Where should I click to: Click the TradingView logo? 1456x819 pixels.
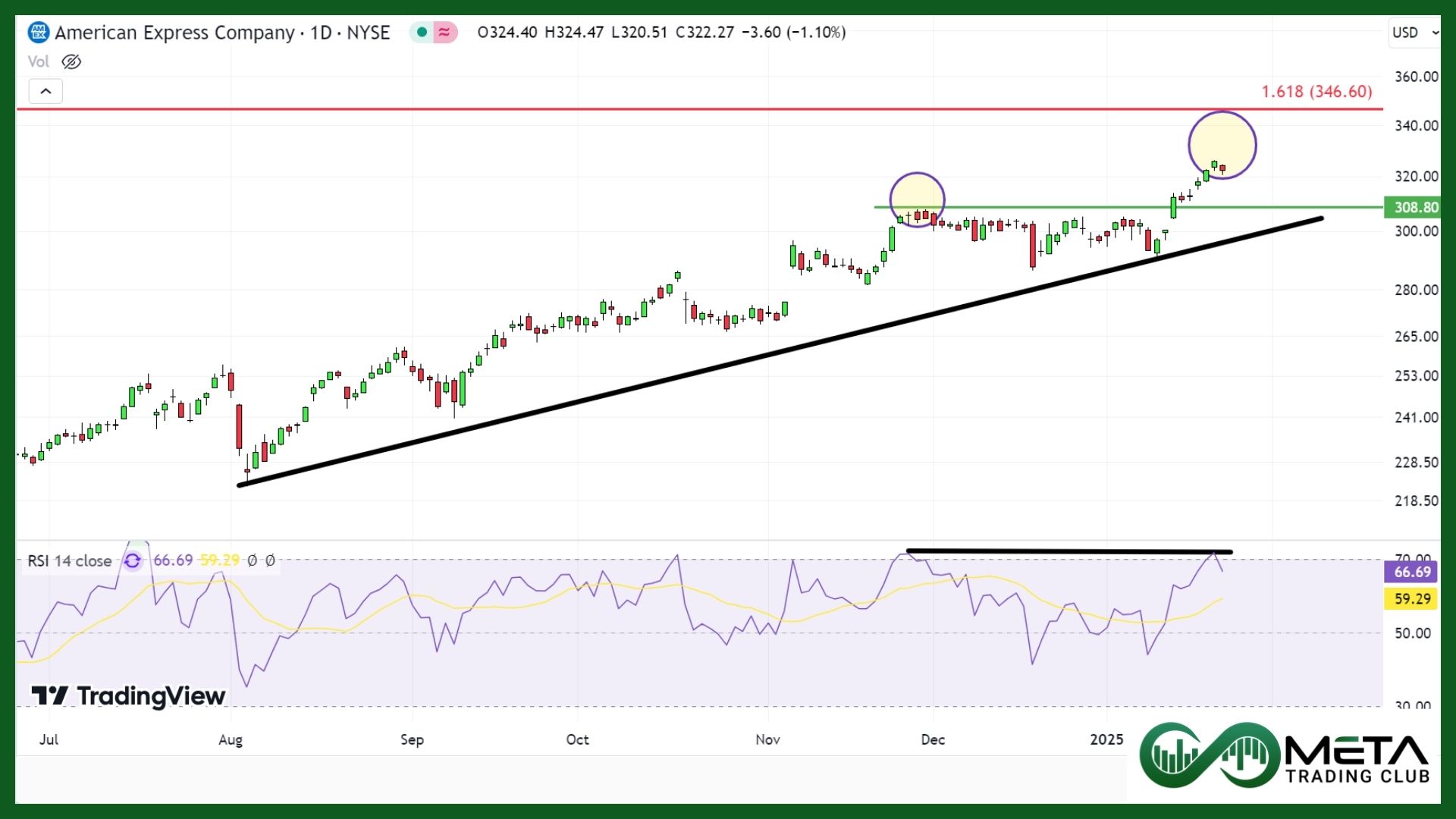tap(128, 695)
